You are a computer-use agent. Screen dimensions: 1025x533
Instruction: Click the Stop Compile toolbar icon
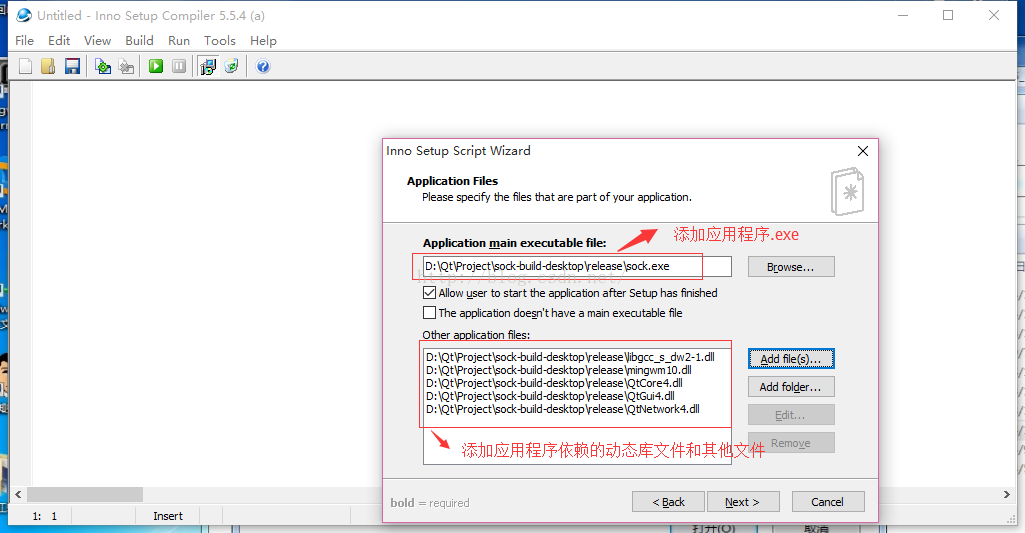click(126, 66)
